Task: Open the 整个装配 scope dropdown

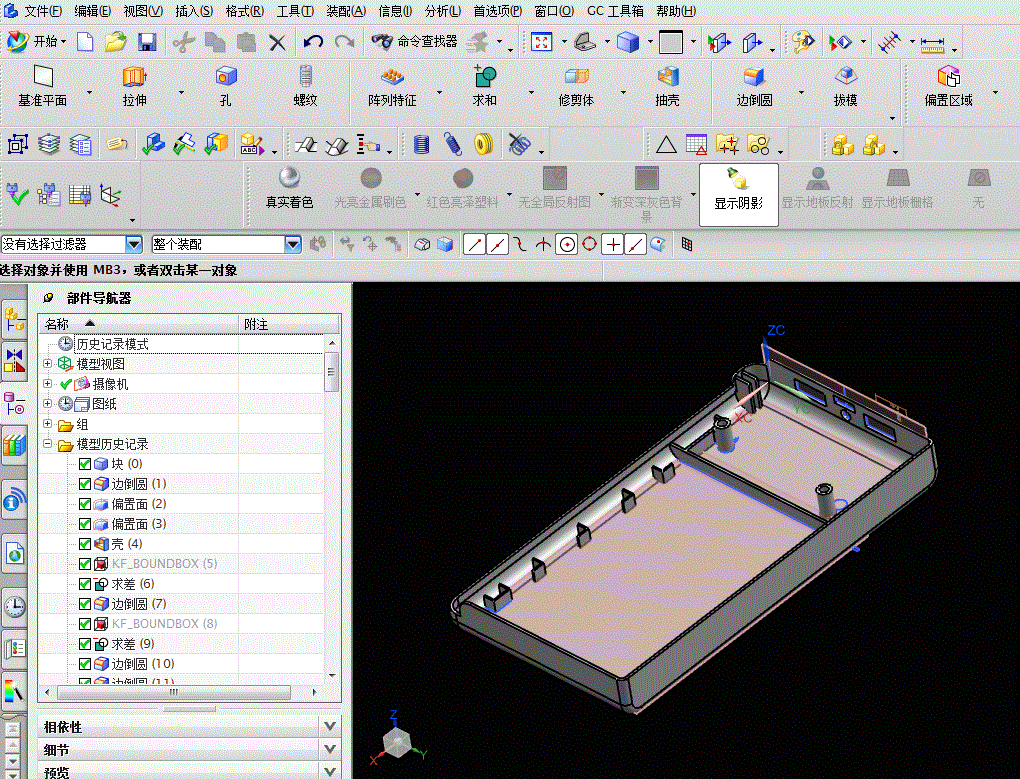Action: click(293, 244)
